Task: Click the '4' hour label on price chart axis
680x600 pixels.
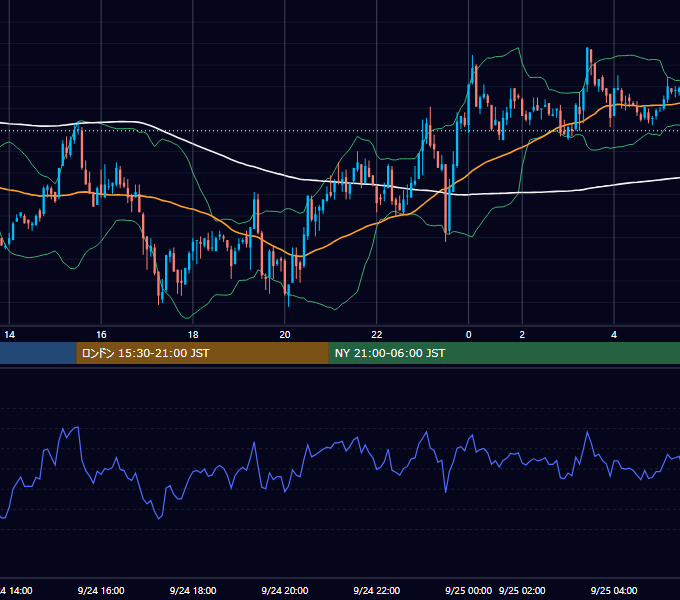Action: (x=614, y=335)
